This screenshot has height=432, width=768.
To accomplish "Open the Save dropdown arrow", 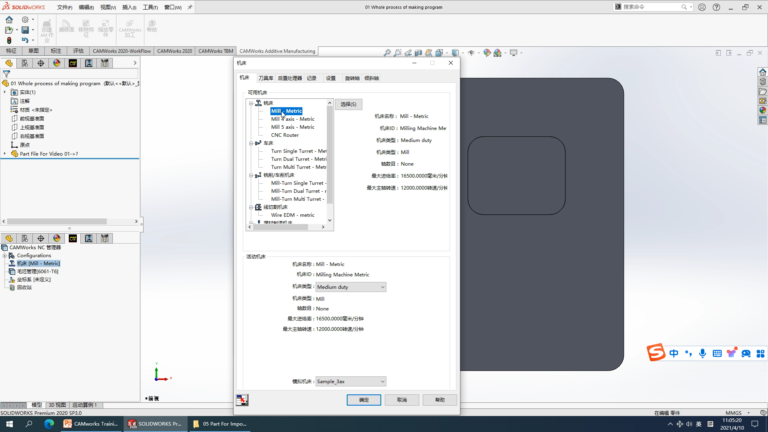I will coord(33,30).
